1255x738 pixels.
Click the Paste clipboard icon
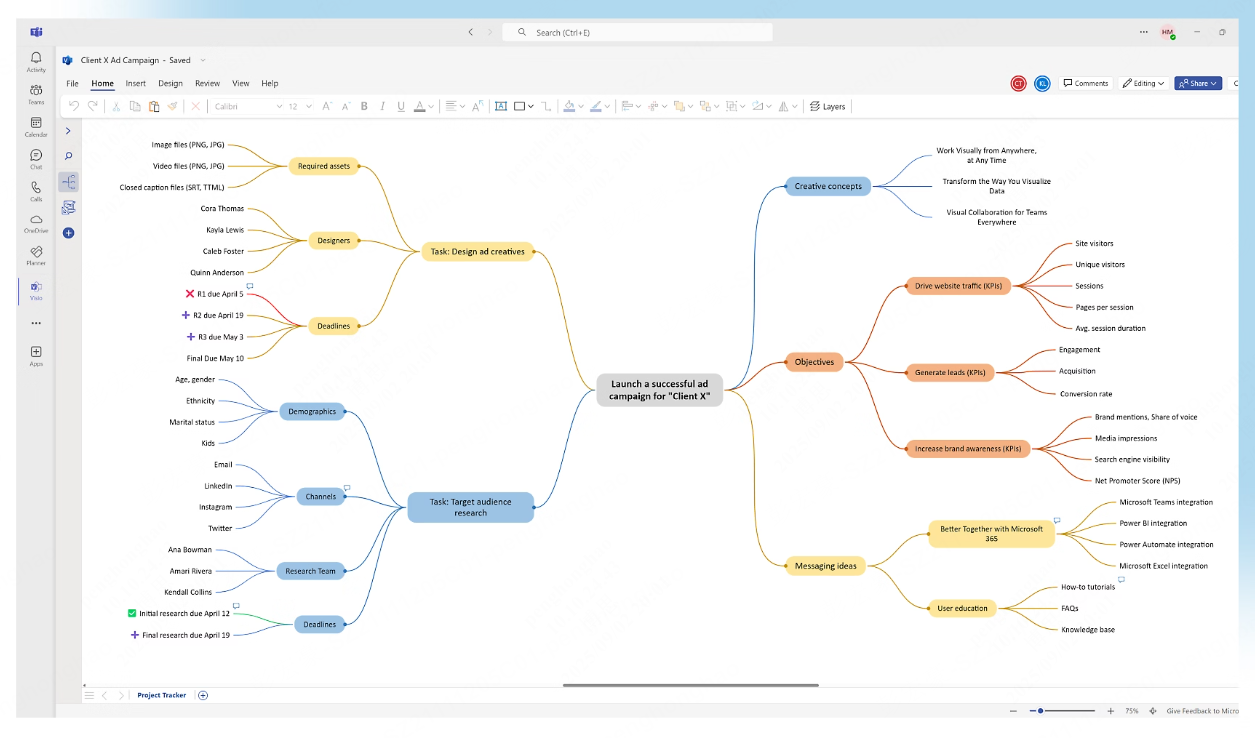click(154, 106)
